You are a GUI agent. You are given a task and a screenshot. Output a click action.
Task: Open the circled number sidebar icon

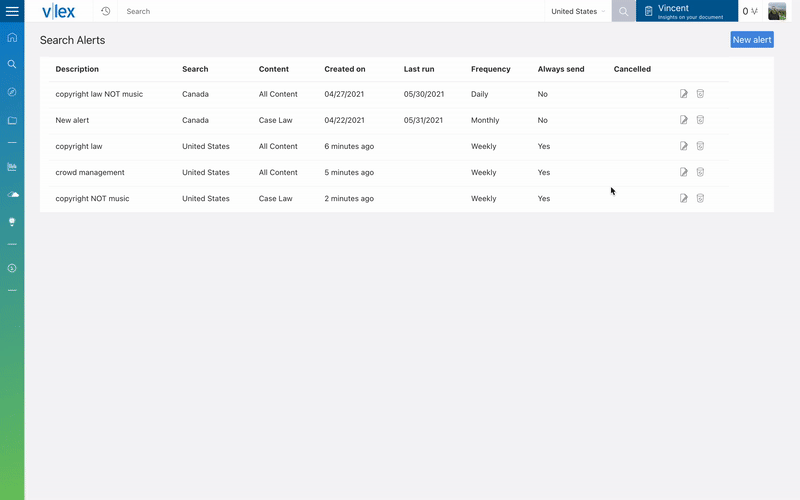[12, 268]
